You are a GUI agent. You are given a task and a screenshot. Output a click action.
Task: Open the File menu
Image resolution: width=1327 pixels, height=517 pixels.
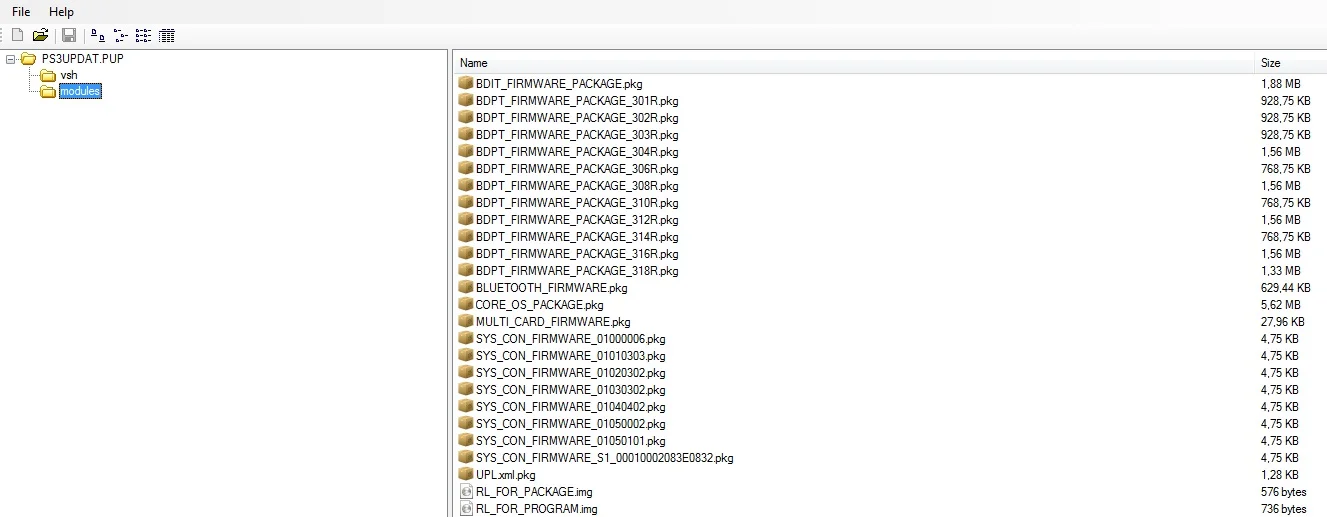point(21,12)
